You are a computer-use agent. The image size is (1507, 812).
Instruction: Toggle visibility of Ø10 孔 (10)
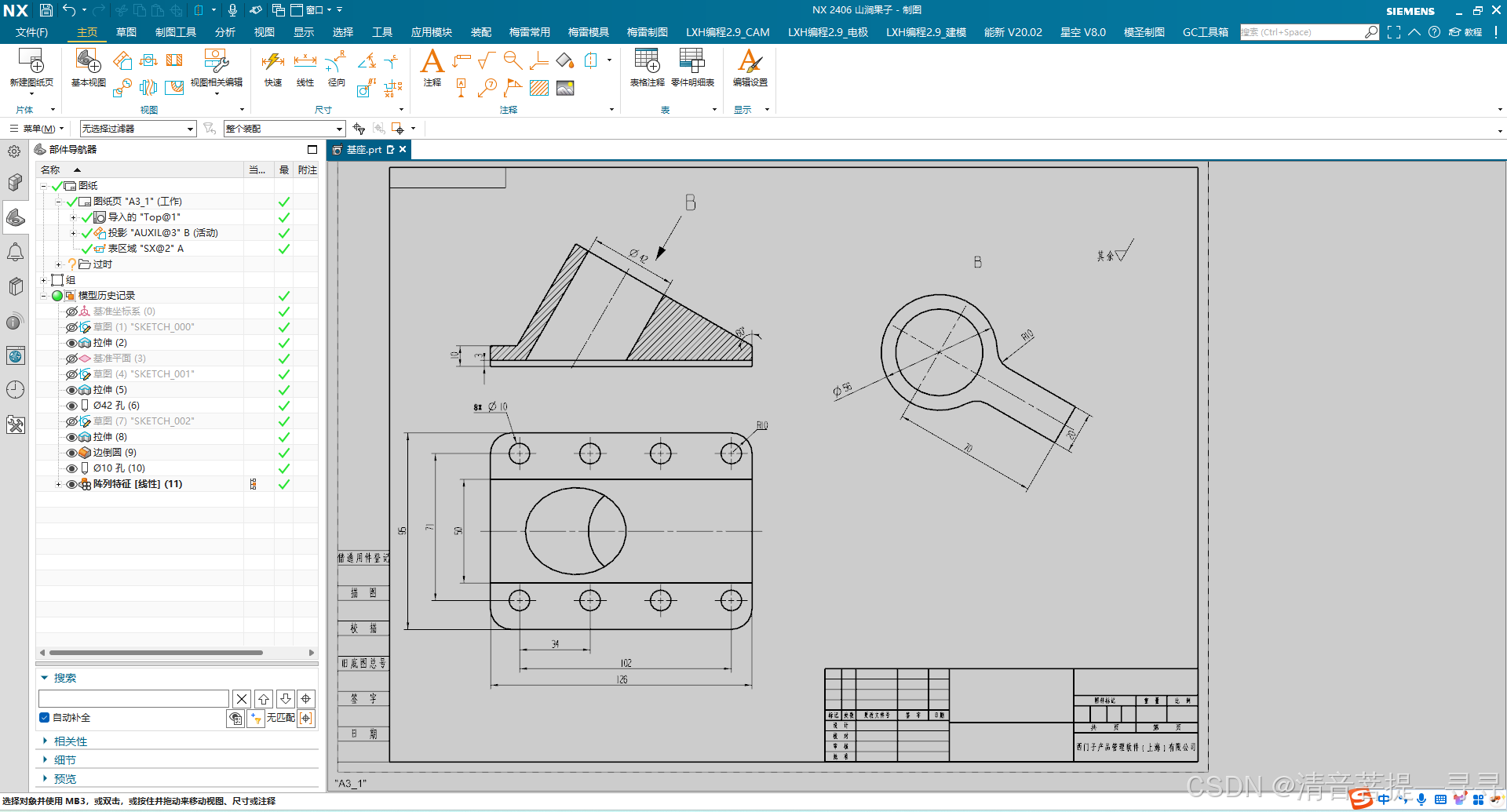[71, 468]
